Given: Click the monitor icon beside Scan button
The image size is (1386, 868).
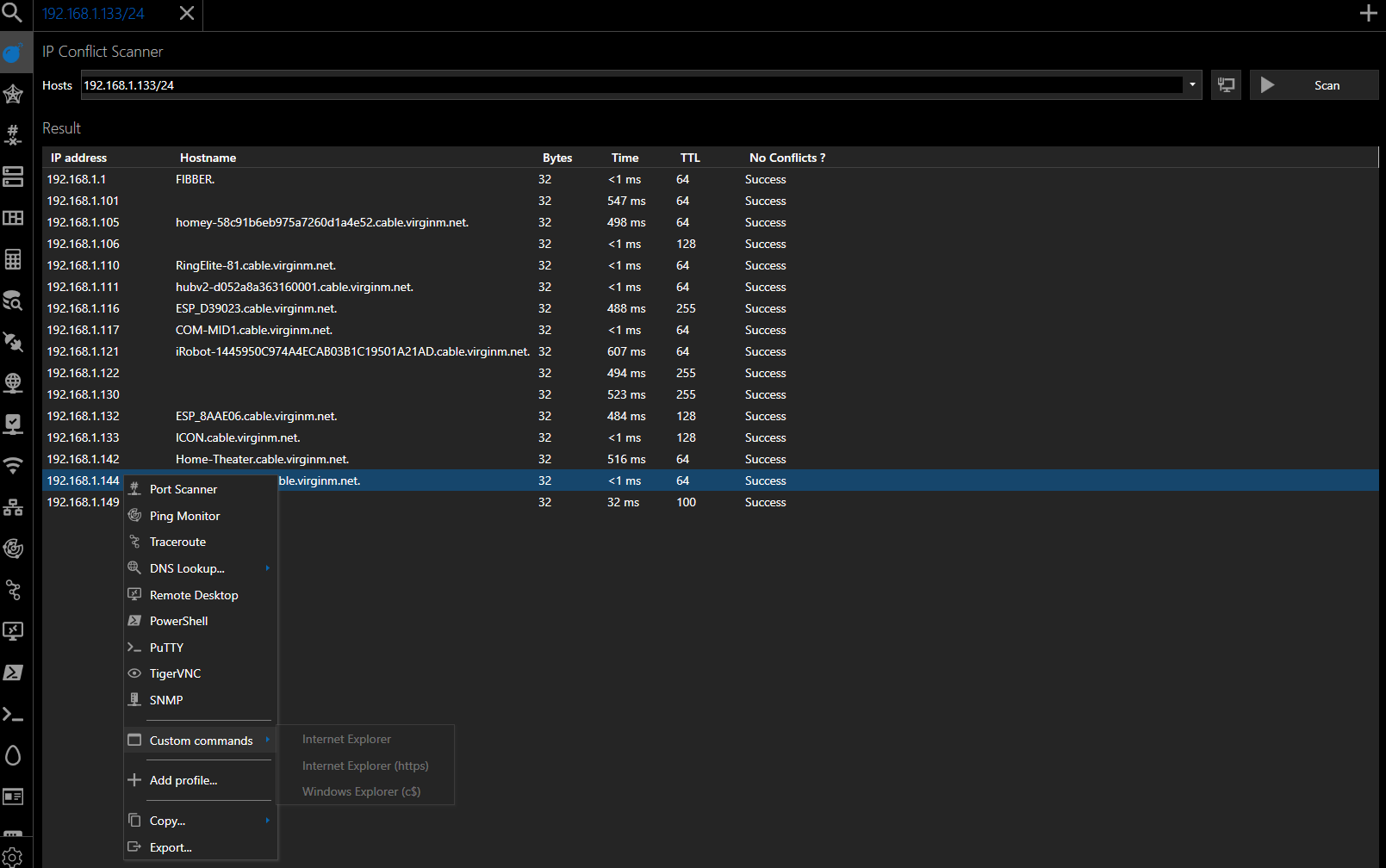Looking at the screenshot, I should point(1226,85).
